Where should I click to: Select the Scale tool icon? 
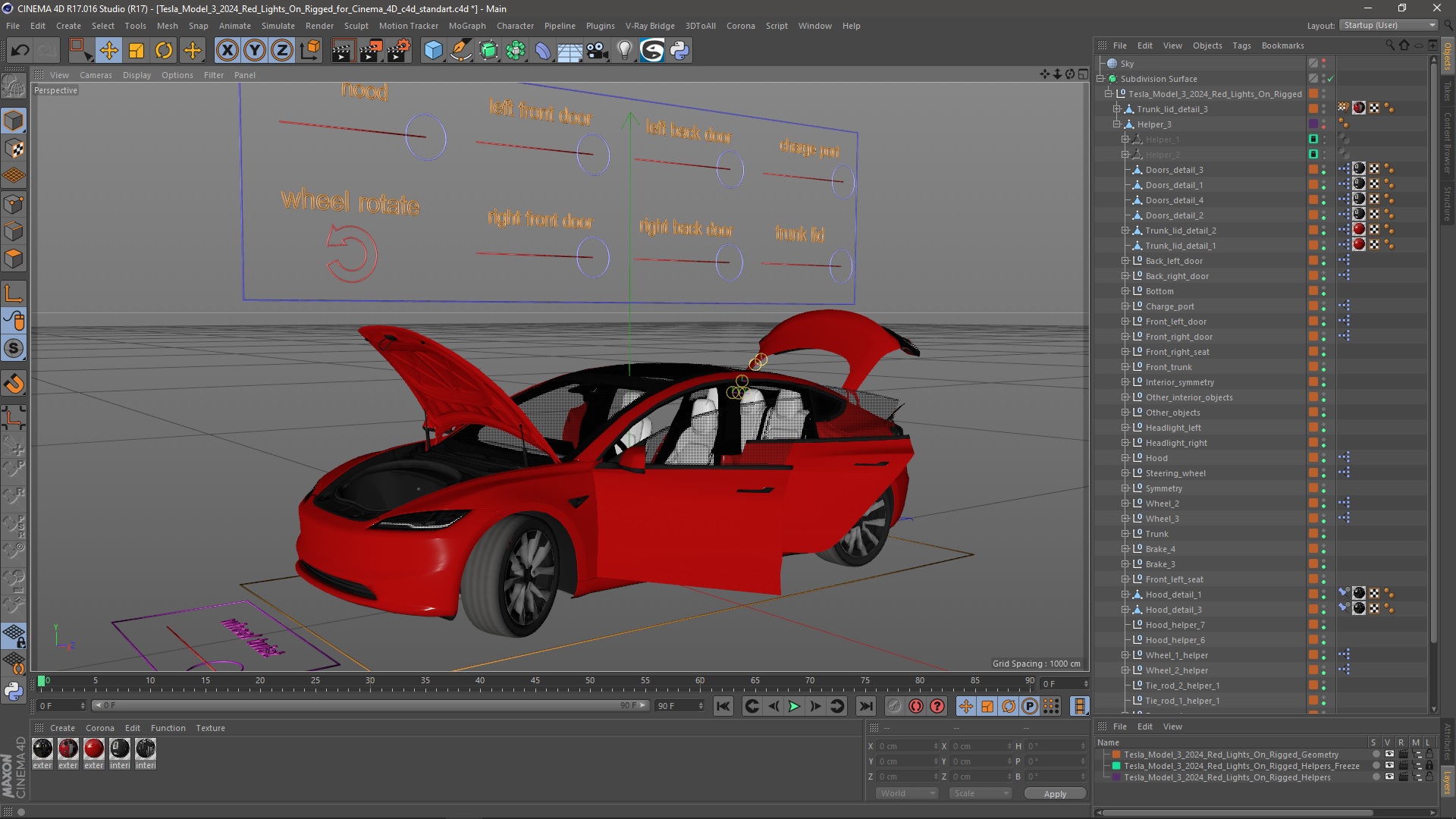point(136,51)
